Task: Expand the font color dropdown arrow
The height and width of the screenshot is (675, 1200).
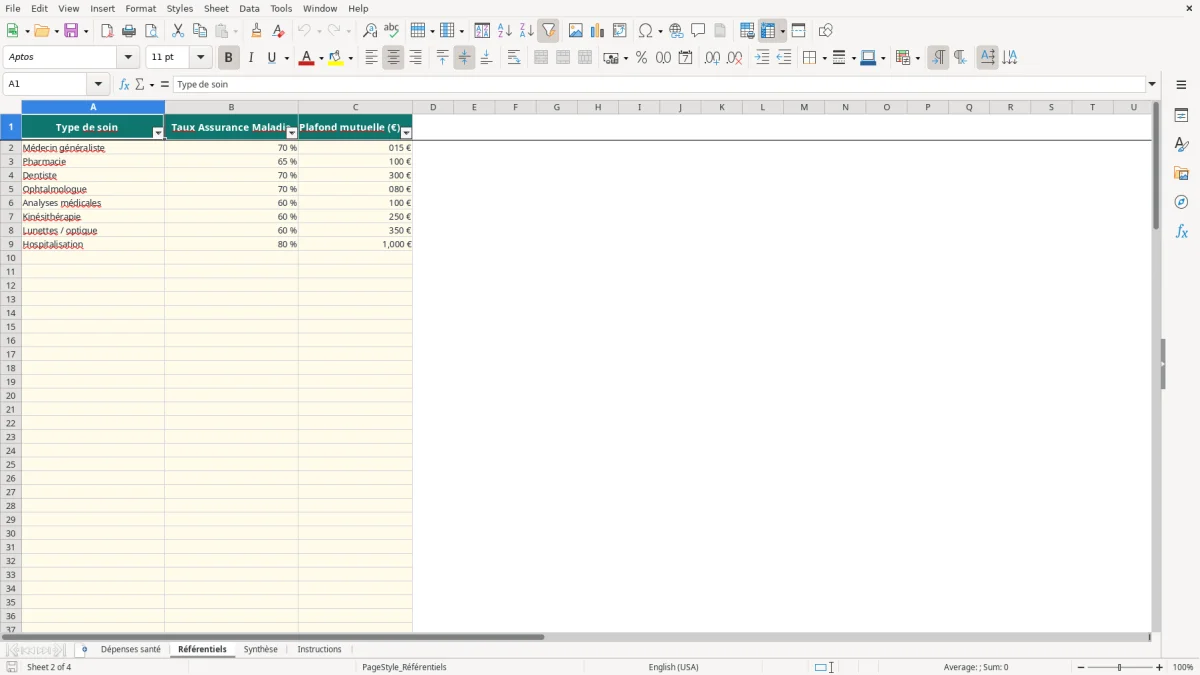Action: (x=321, y=58)
